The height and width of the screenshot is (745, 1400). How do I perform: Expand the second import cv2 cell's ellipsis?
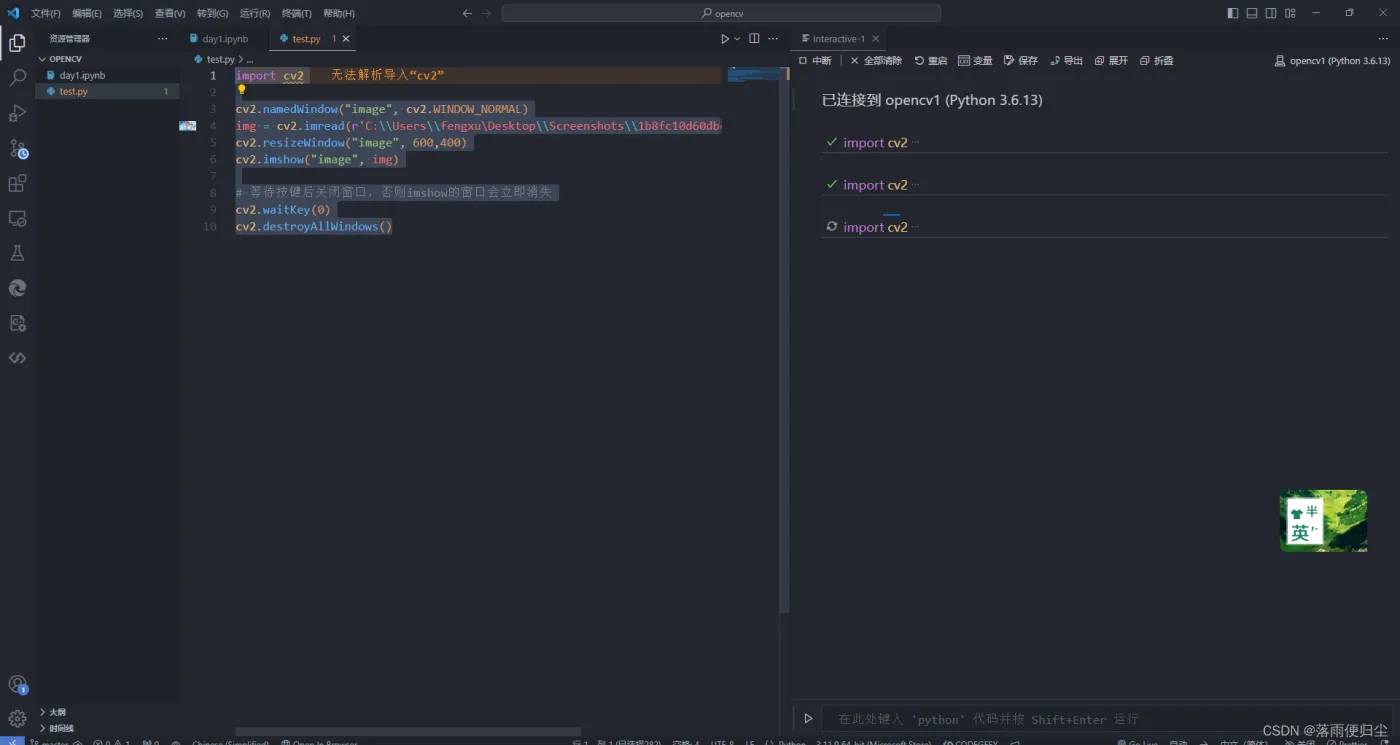pos(915,185)
